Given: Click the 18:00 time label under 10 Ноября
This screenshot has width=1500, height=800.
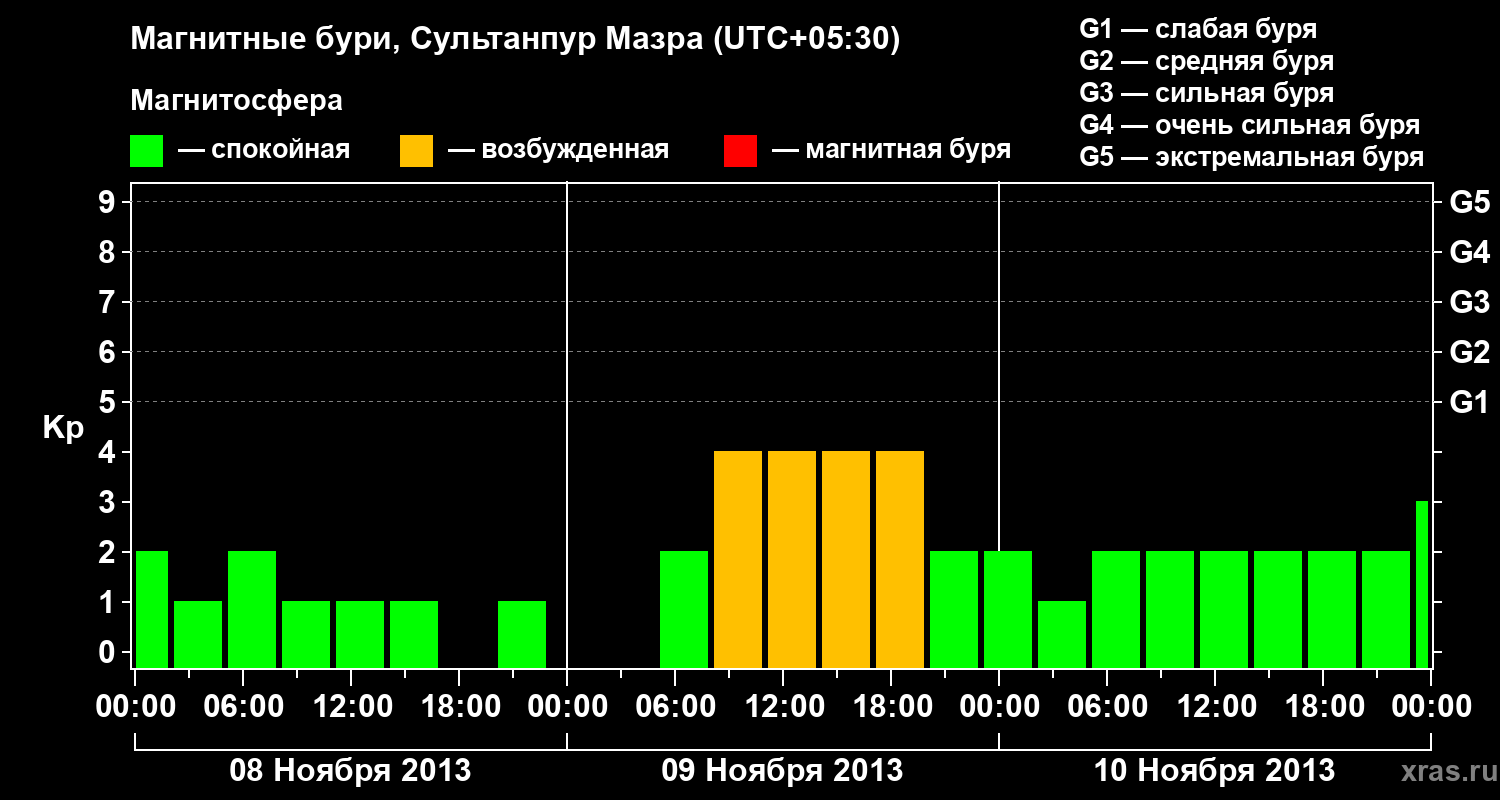Looking at the screenshot, I should coord(1323,706).
